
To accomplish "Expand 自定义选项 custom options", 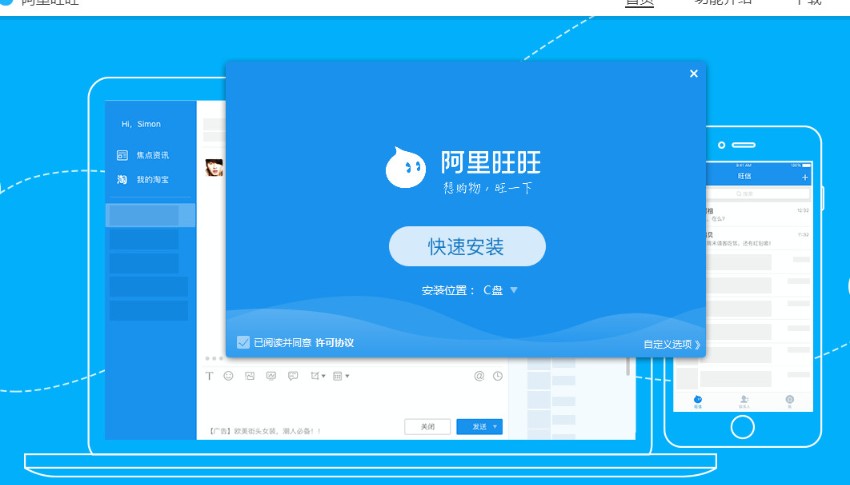I will pyautogui.click(x=672, y=344).
